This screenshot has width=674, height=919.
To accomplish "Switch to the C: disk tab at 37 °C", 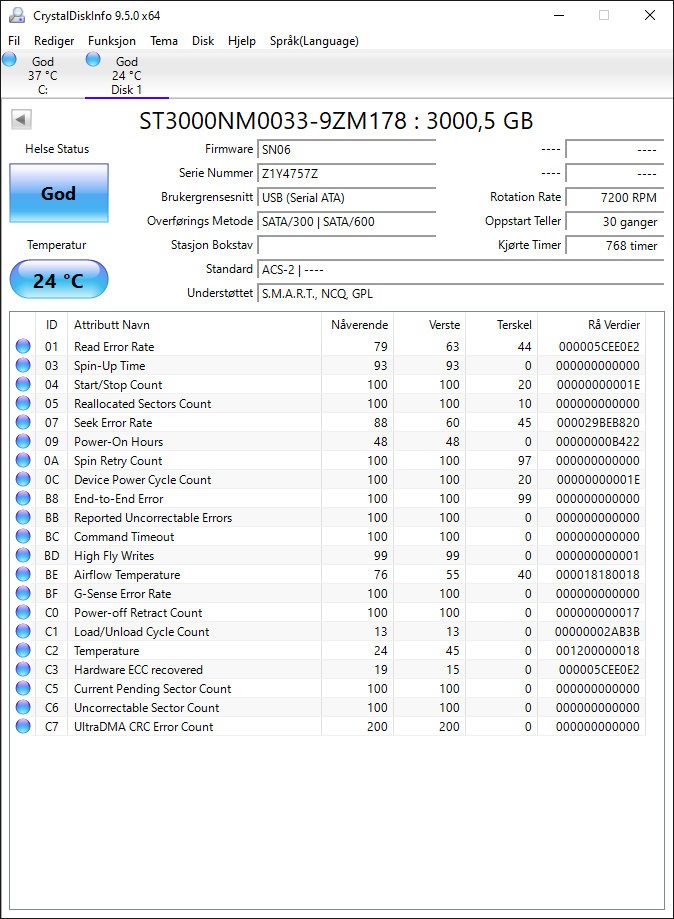I will 42,75.
